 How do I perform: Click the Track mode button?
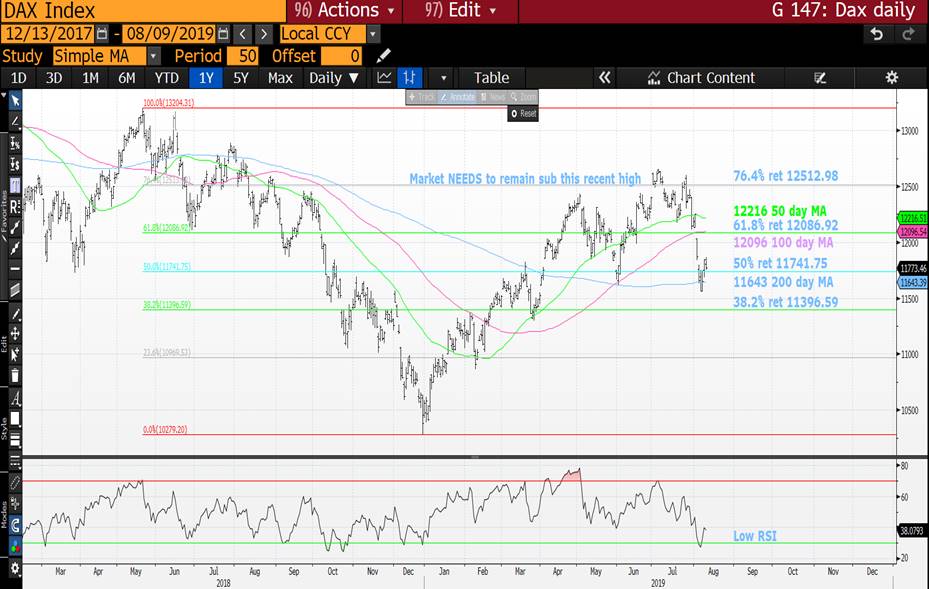[x=422, y=97]
